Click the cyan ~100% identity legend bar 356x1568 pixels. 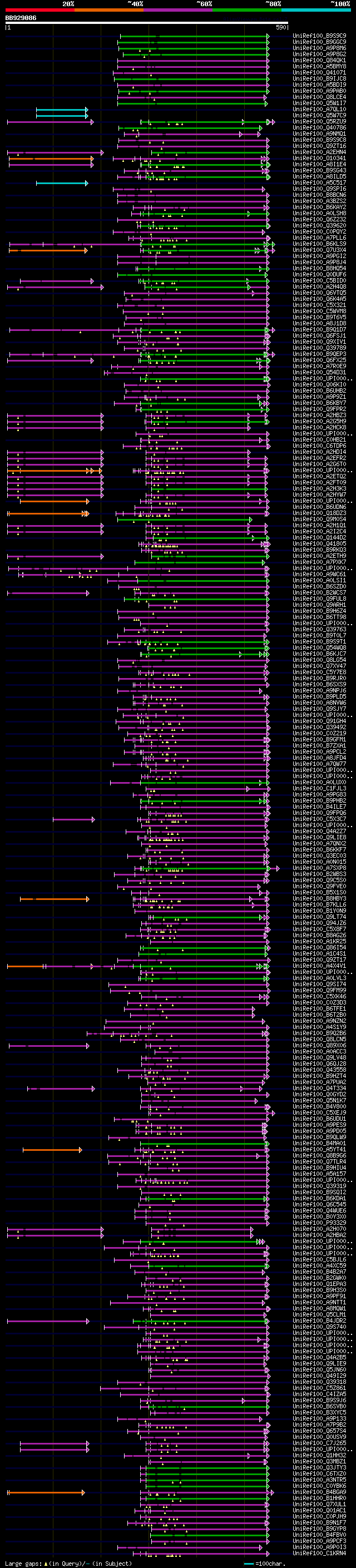(317, 10)
